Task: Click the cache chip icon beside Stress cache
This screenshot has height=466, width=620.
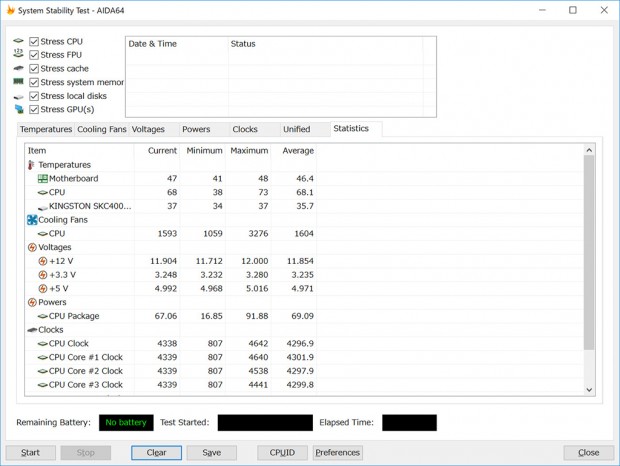Action: click(x=18, y=68)
